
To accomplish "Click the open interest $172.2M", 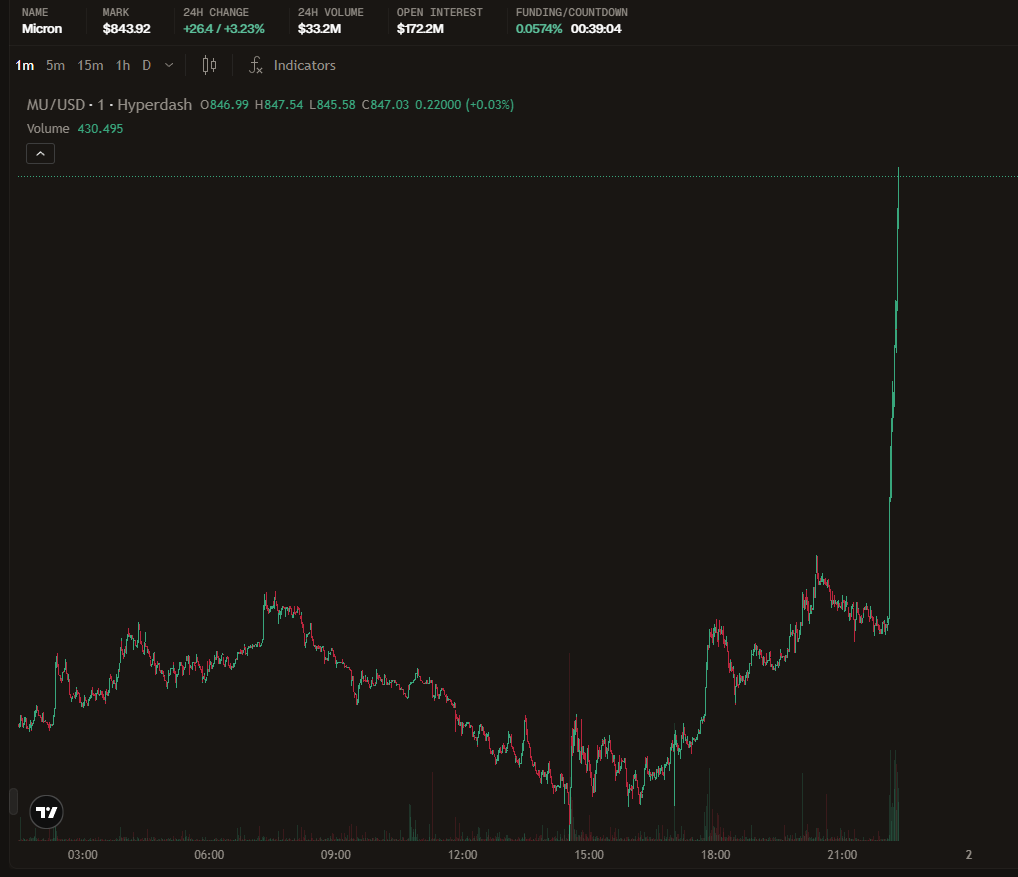I will [421, 29].
